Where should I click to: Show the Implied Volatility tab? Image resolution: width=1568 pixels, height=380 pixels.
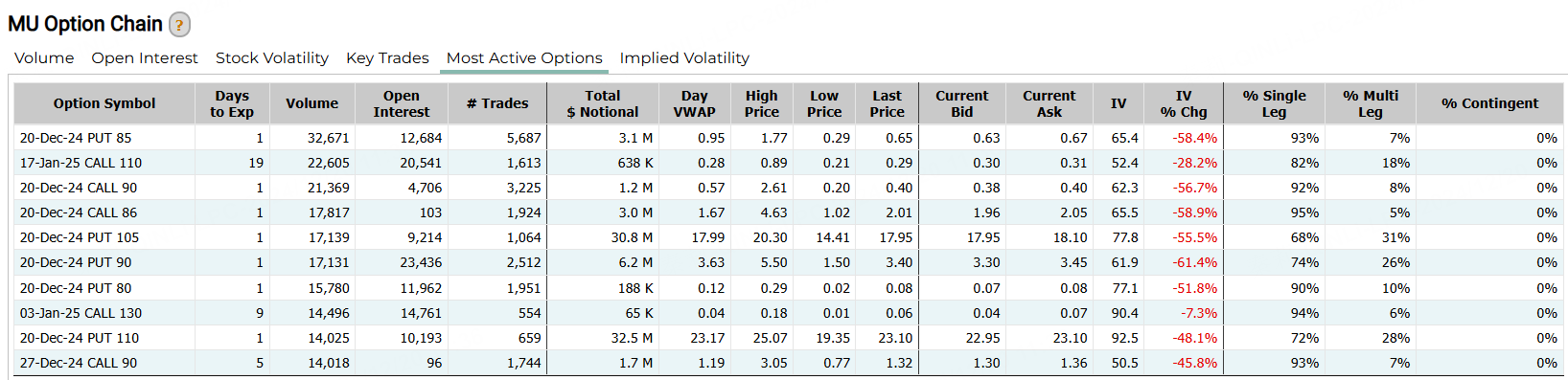pos(684,58)
